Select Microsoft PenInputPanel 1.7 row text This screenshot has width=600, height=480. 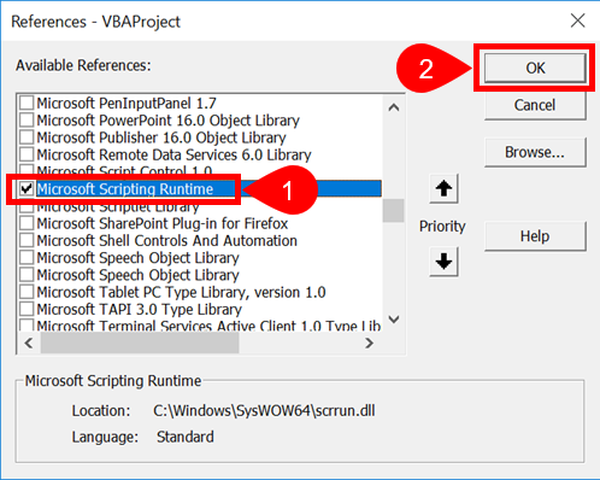coord(127,103)
